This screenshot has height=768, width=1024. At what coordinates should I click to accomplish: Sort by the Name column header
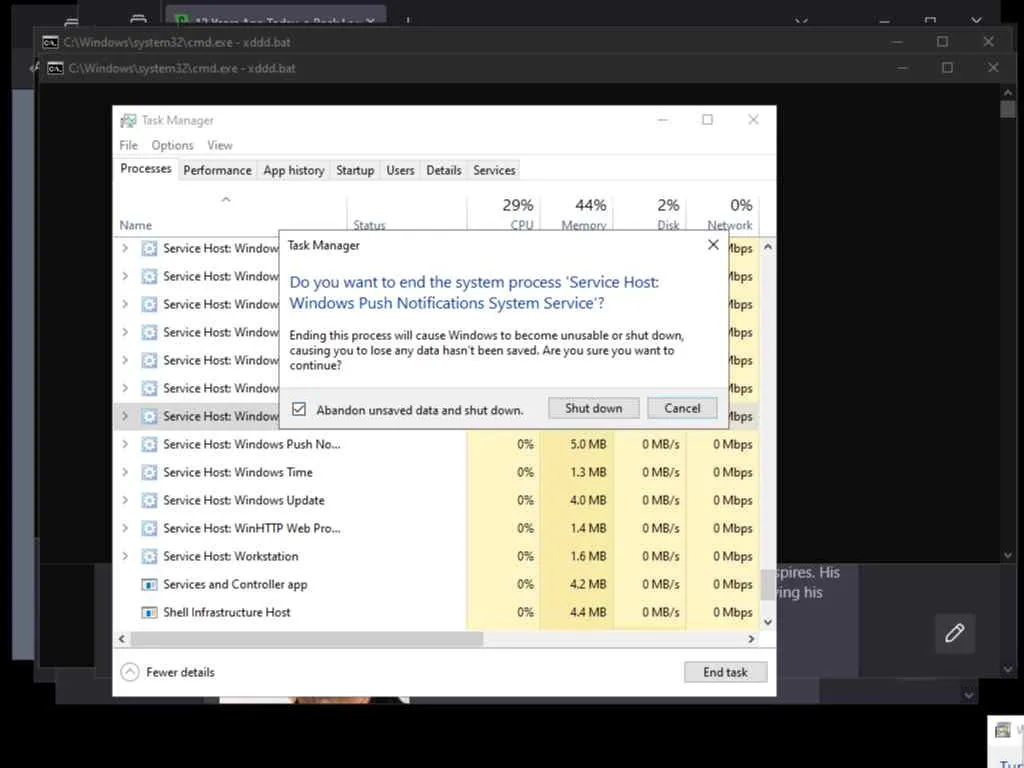135,225
